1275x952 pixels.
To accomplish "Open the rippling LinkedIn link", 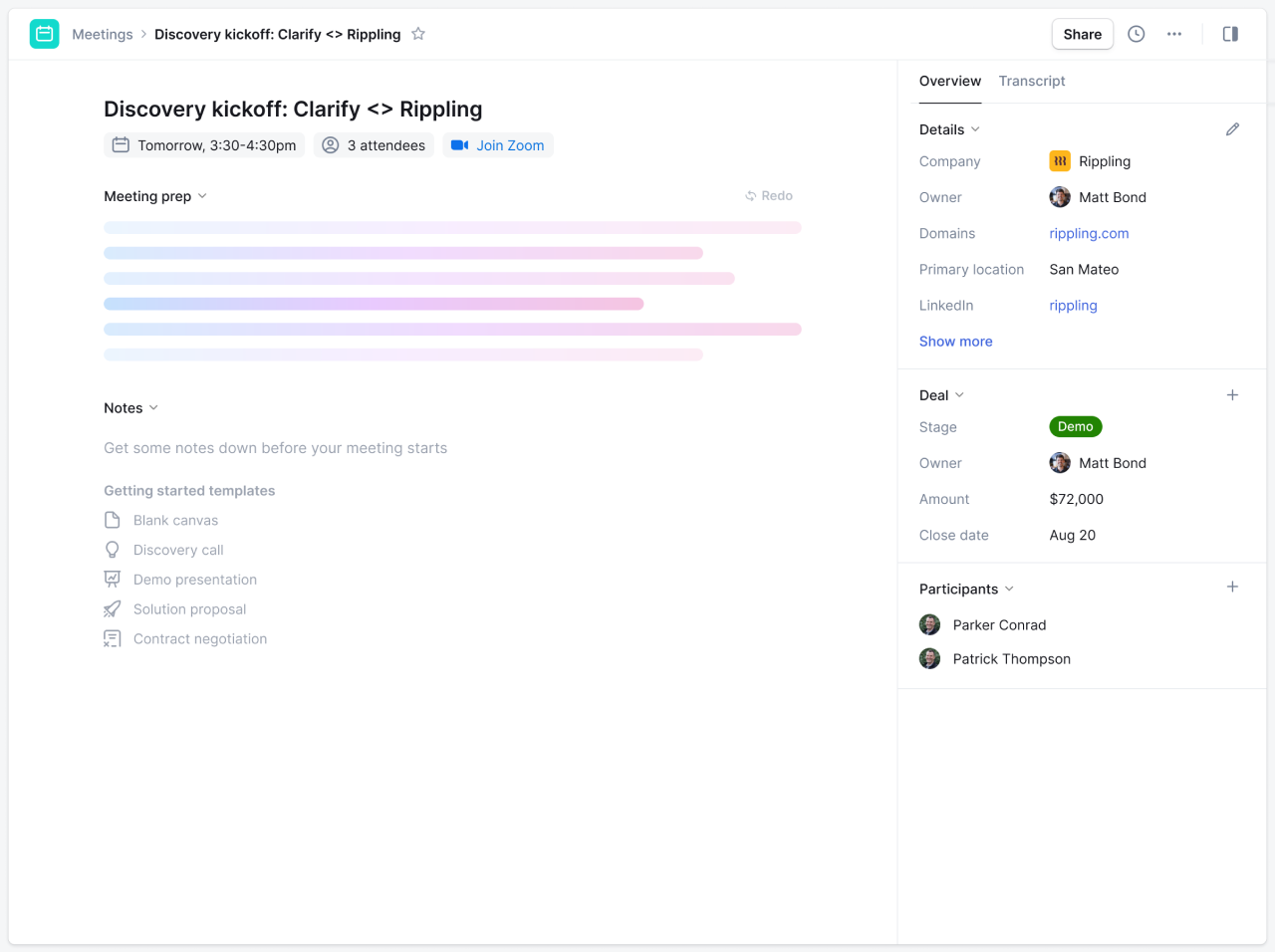I will pos(1073,306).
